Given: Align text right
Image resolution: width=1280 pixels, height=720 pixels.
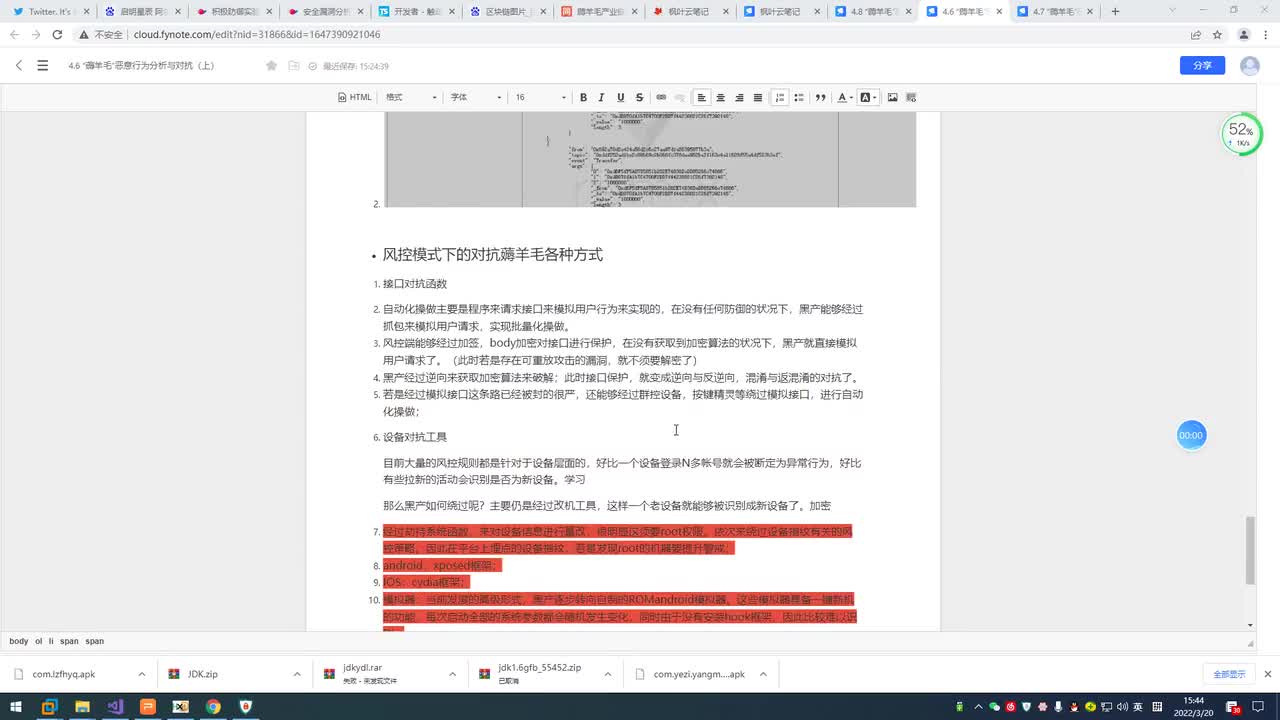Looking at the screenshot, I should click(x=739, y=97).
